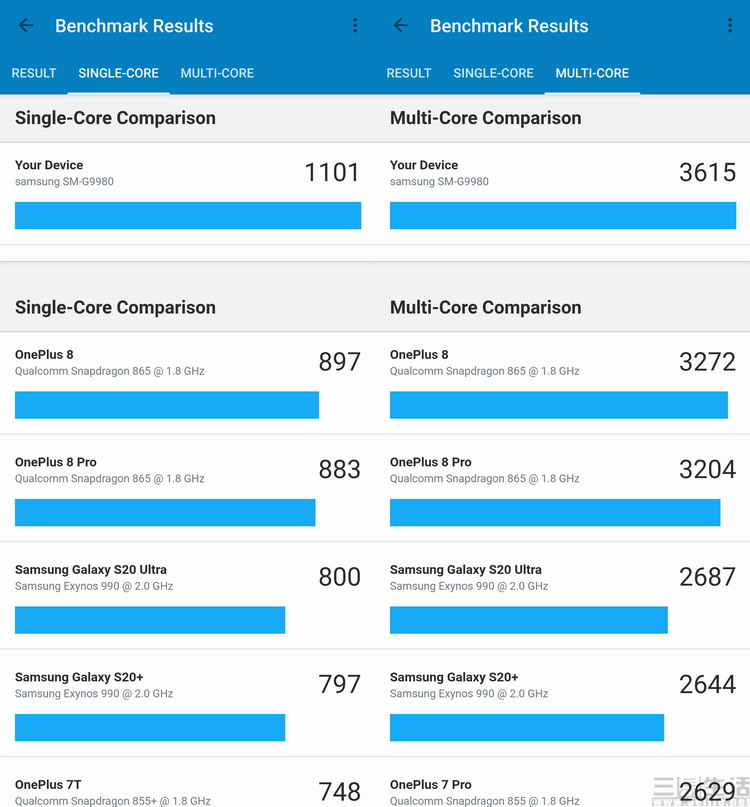Click 'Your Device' label in multi-core panel

pyautogui.click(x=424, y=165)
